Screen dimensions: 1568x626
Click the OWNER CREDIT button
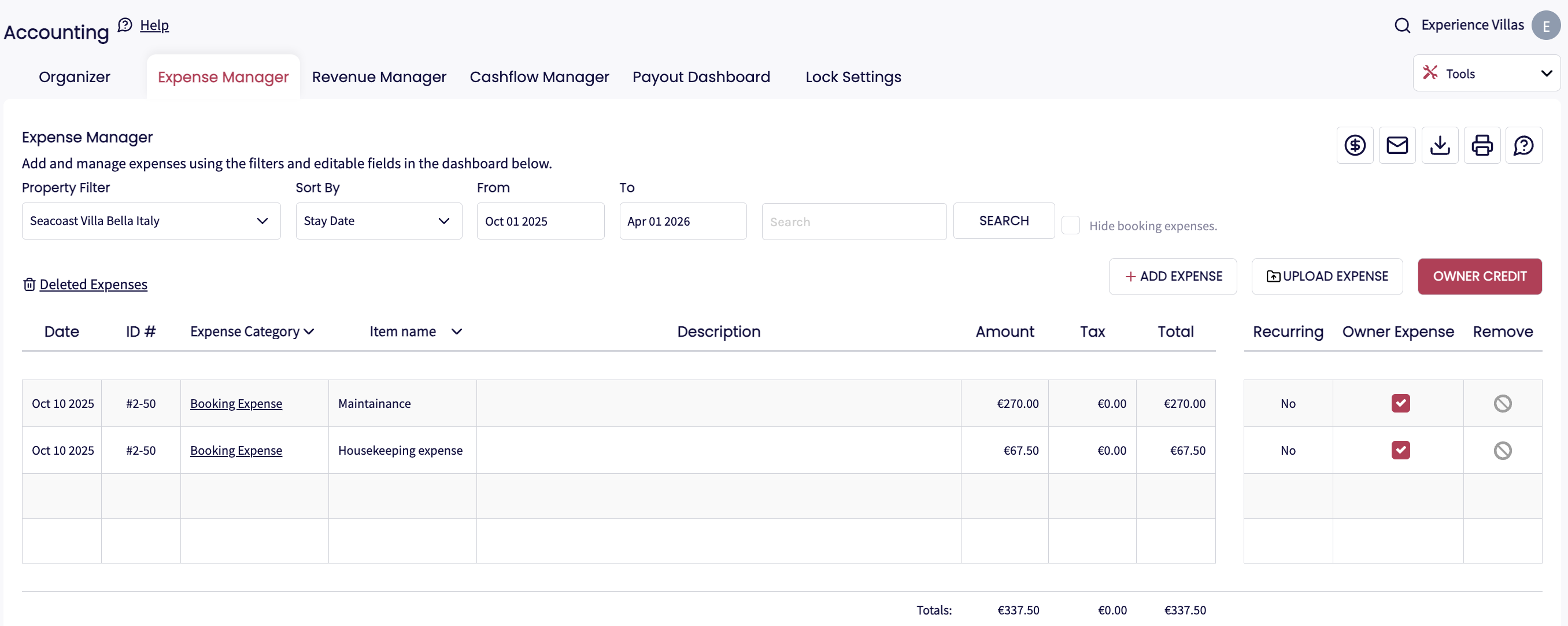click(1479, 276)
